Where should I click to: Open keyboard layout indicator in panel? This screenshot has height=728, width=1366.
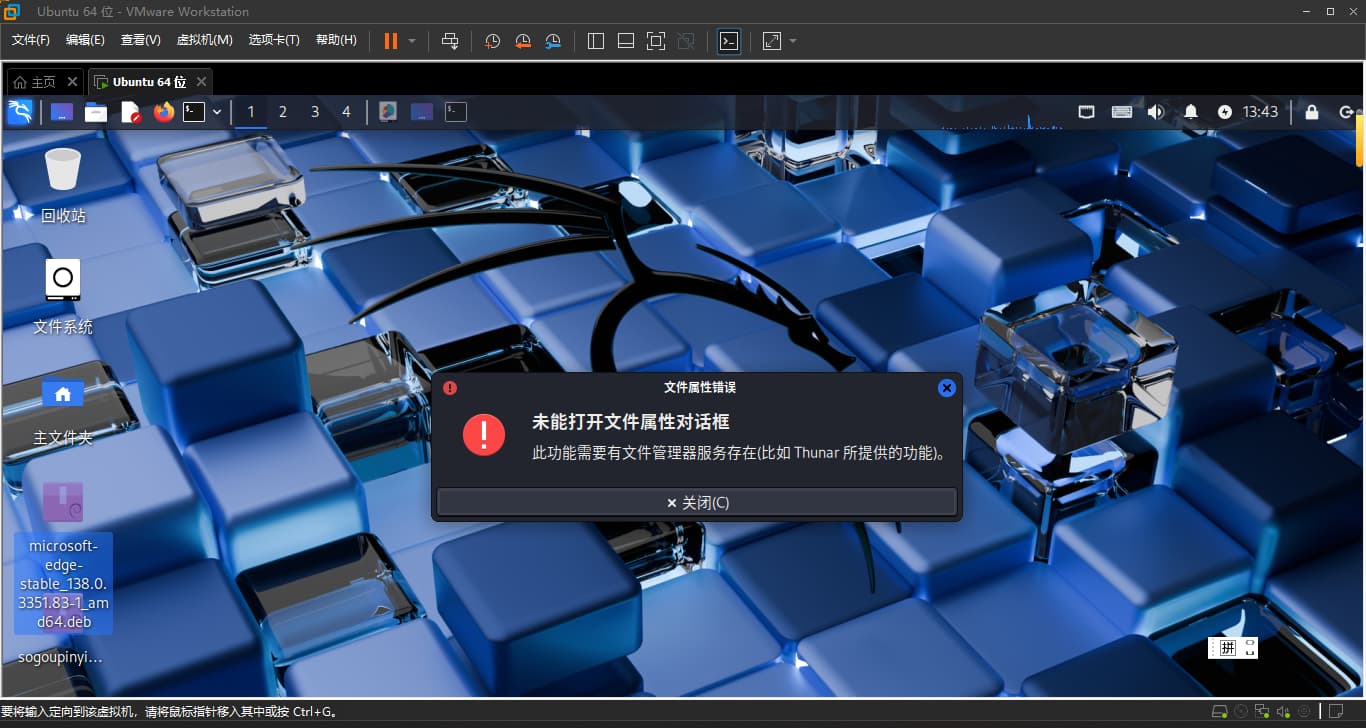(x=1121, y=112)
